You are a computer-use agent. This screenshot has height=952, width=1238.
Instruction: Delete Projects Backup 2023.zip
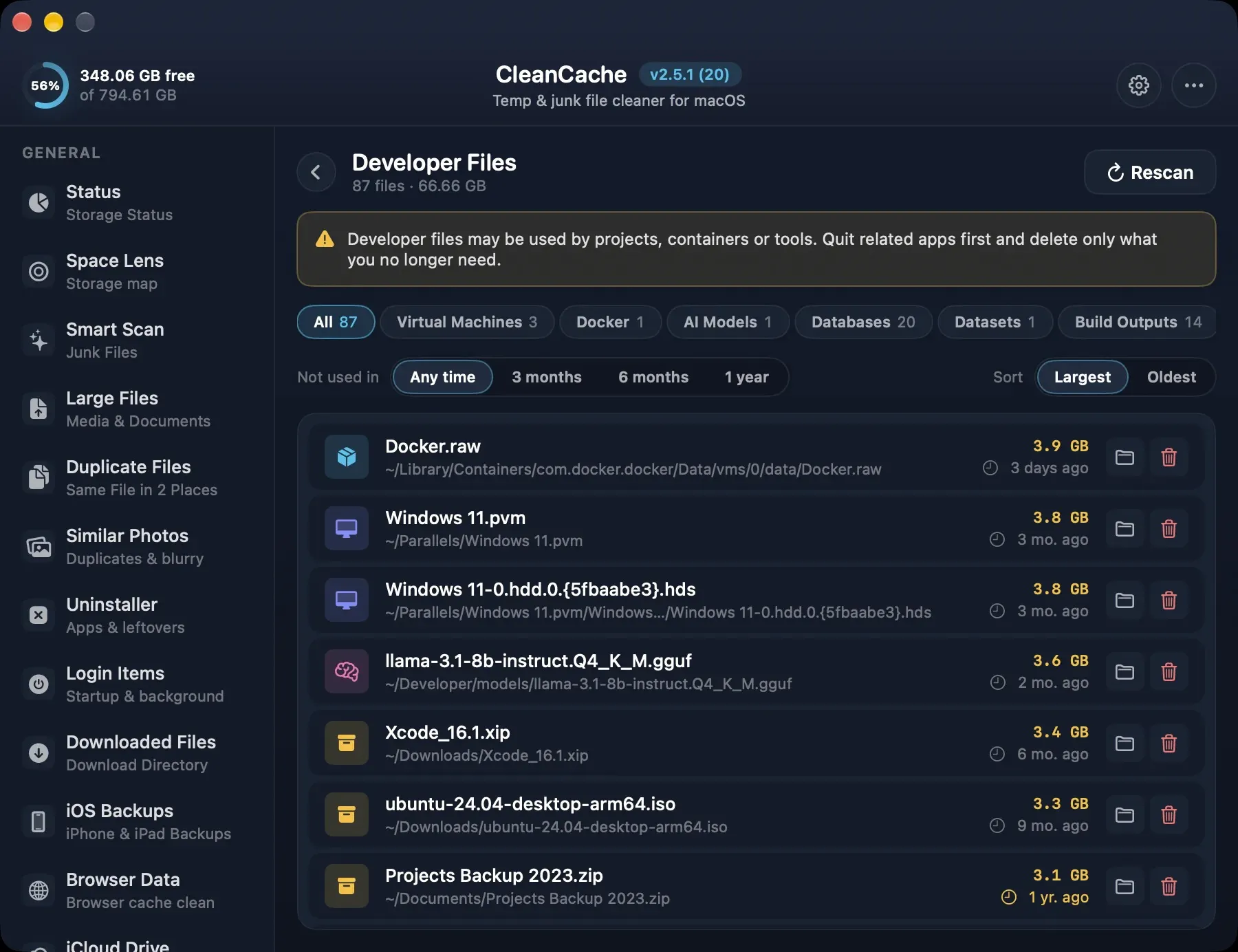tap(1169, 887)
